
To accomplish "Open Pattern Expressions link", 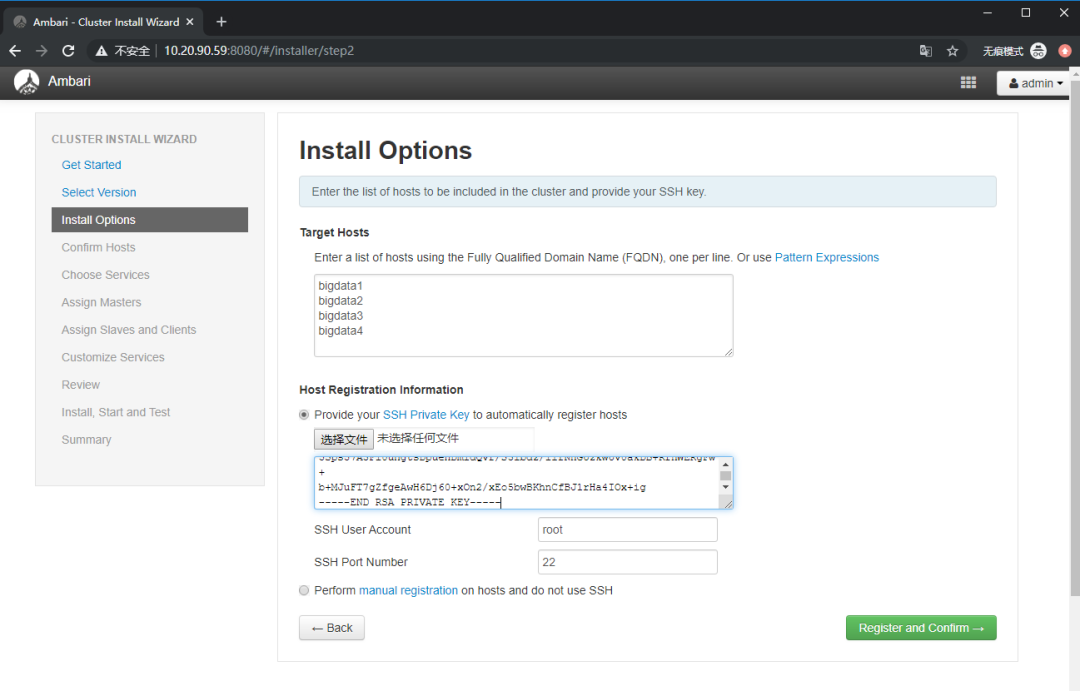I will click(826, 258).
